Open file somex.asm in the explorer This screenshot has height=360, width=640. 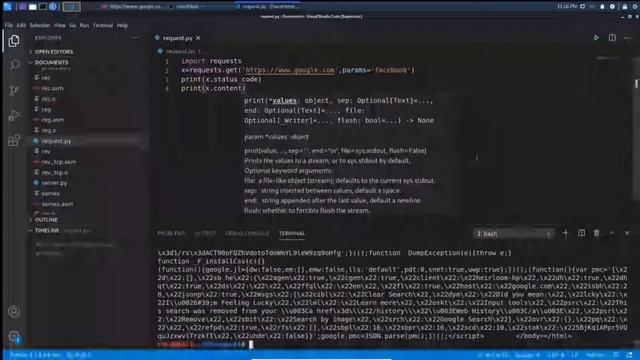point(57,204)
